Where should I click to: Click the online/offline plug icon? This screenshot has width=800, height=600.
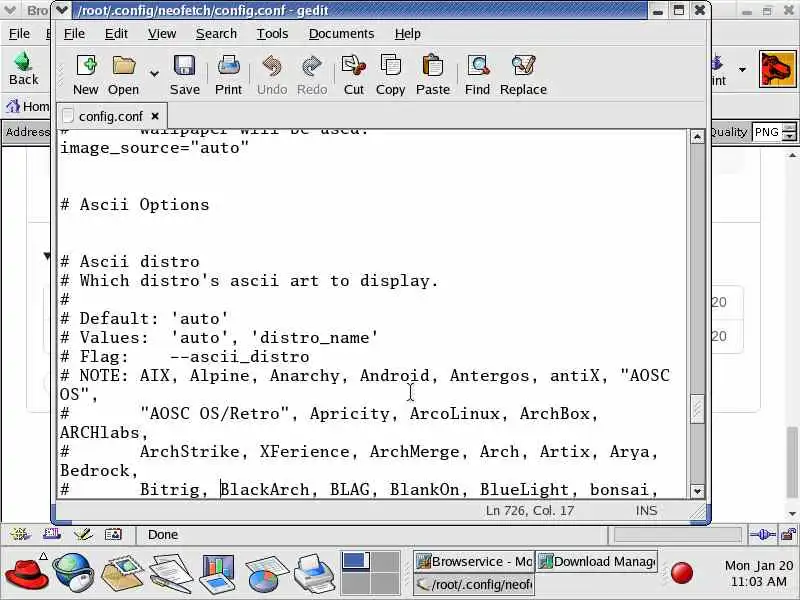tap(763, 534)
